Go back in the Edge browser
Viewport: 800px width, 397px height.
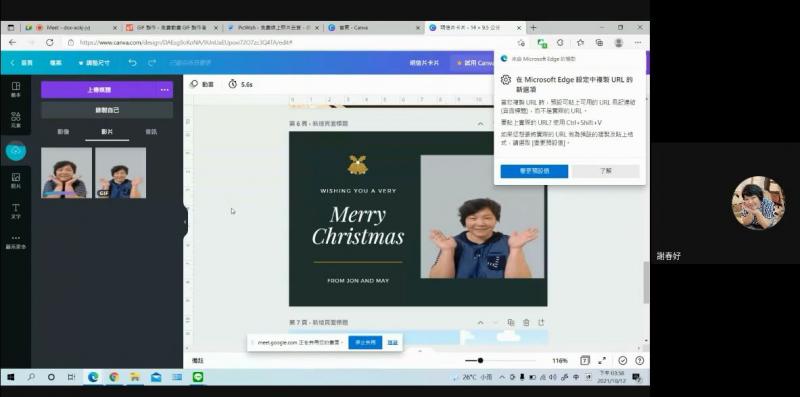pos(13,42)
